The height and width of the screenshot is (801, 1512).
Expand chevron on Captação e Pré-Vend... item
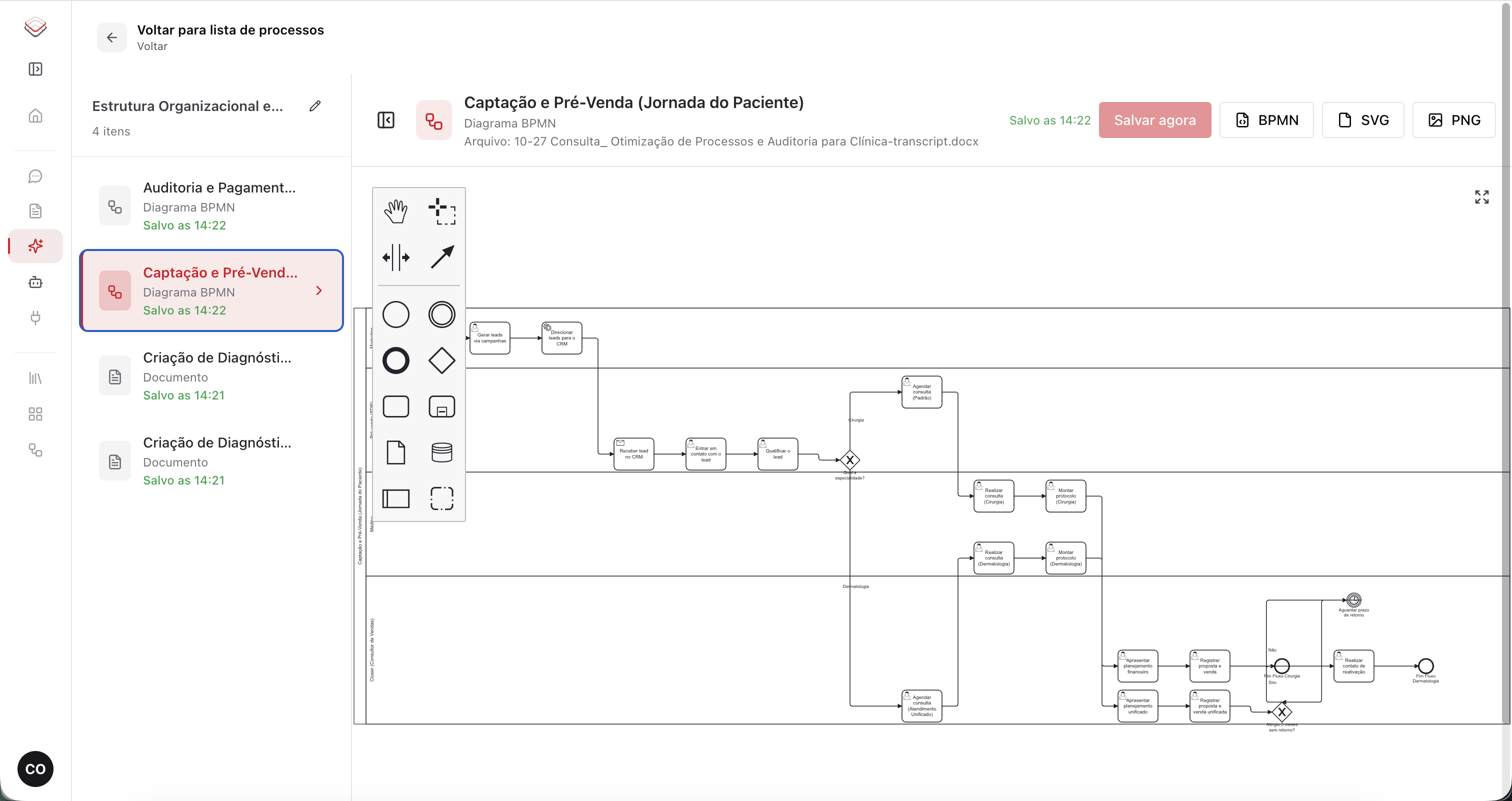click(x=318, y=290)
